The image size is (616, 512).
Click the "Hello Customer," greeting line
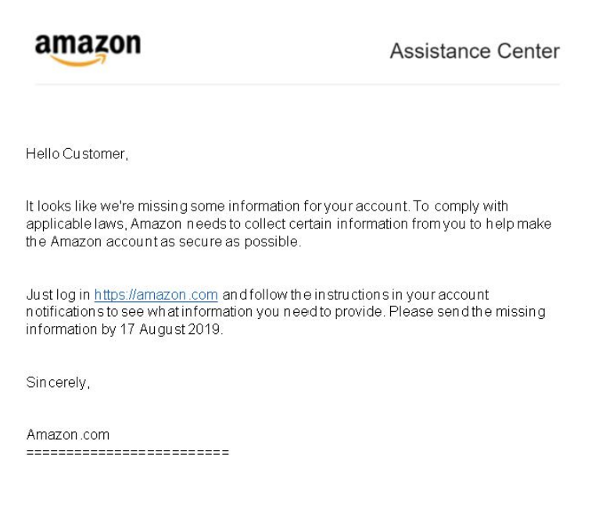coord(78,155)
